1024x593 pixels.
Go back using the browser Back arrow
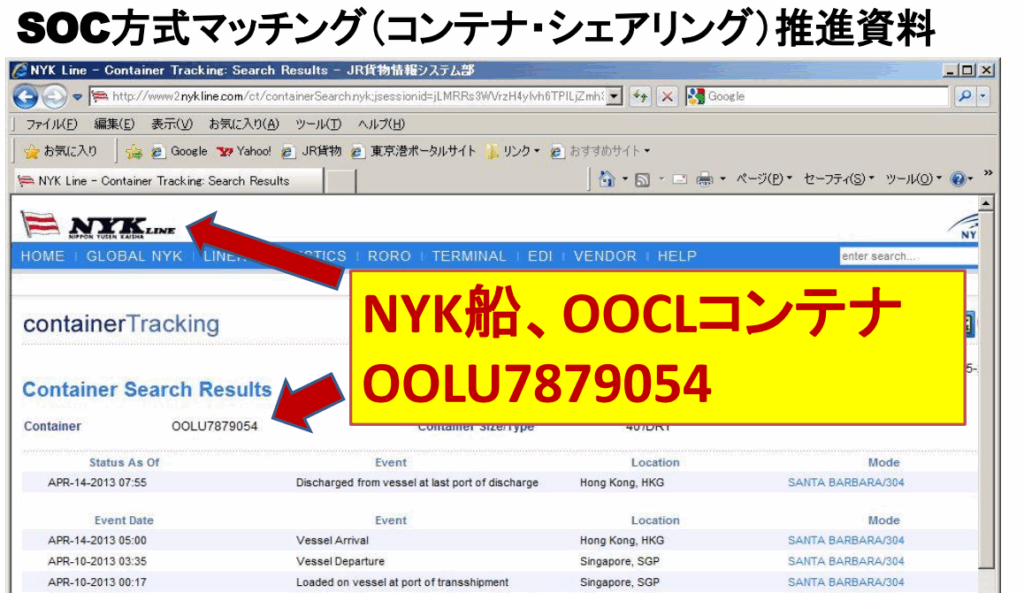[25, 97]
